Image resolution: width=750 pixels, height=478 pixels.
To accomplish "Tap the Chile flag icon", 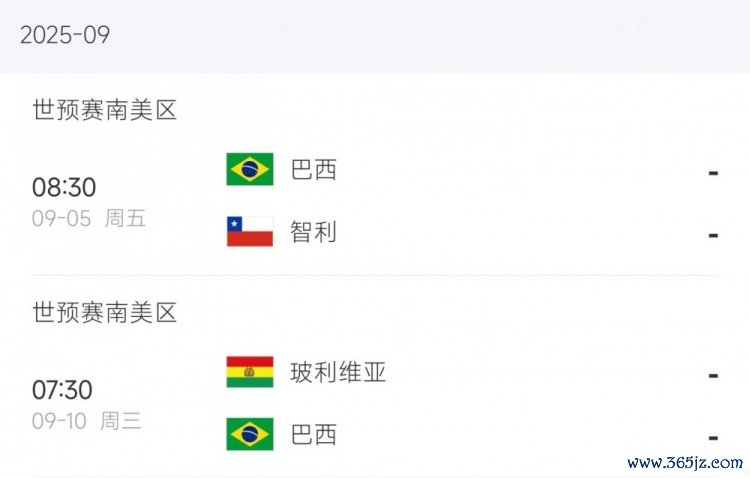I will (250, 231).
